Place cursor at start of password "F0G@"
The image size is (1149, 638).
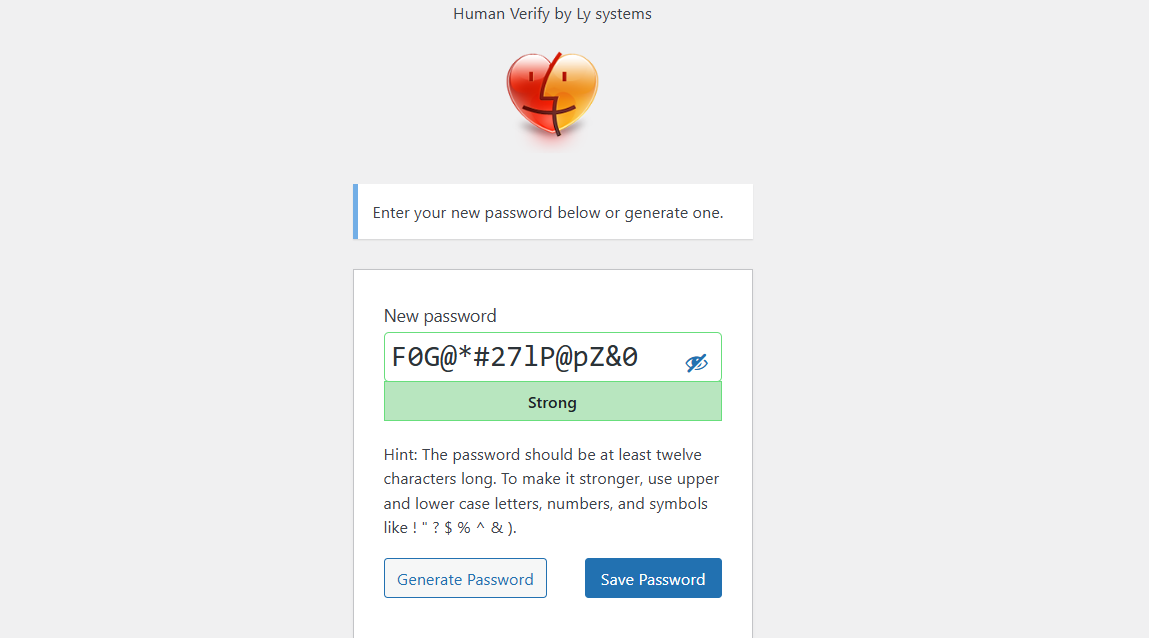(393, 357)
